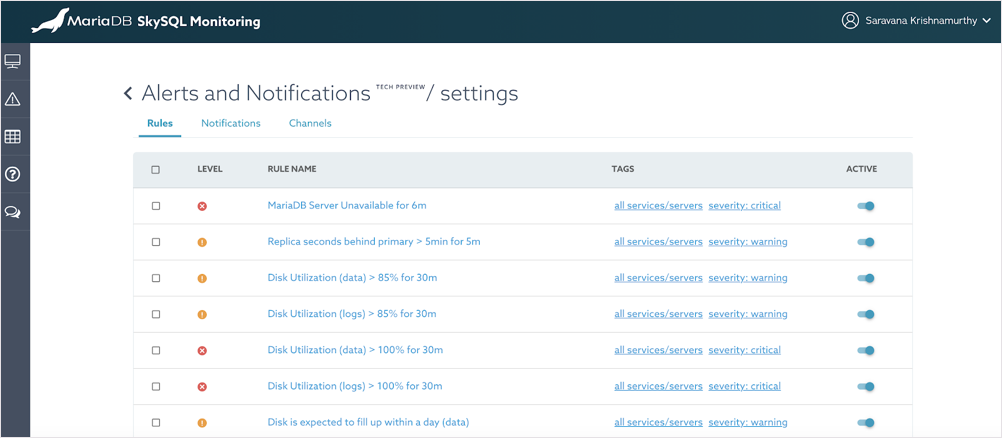Click the user profile avatar icon
Viewport: 1002px width, 438px height.
click(850, 21)
